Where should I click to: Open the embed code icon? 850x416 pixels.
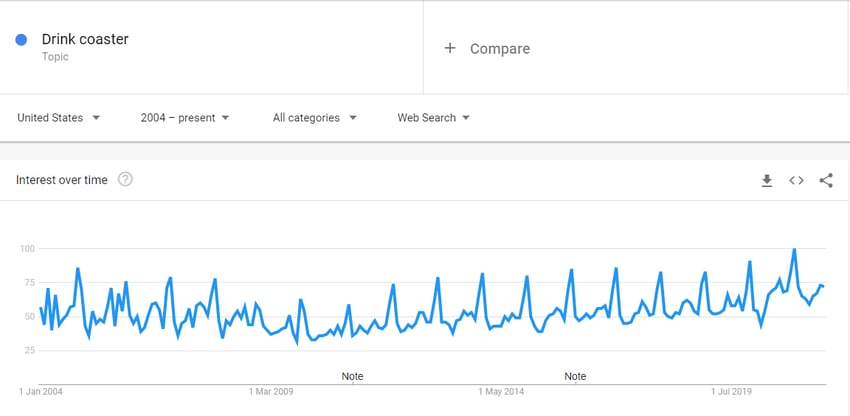[x=796, y=181]
